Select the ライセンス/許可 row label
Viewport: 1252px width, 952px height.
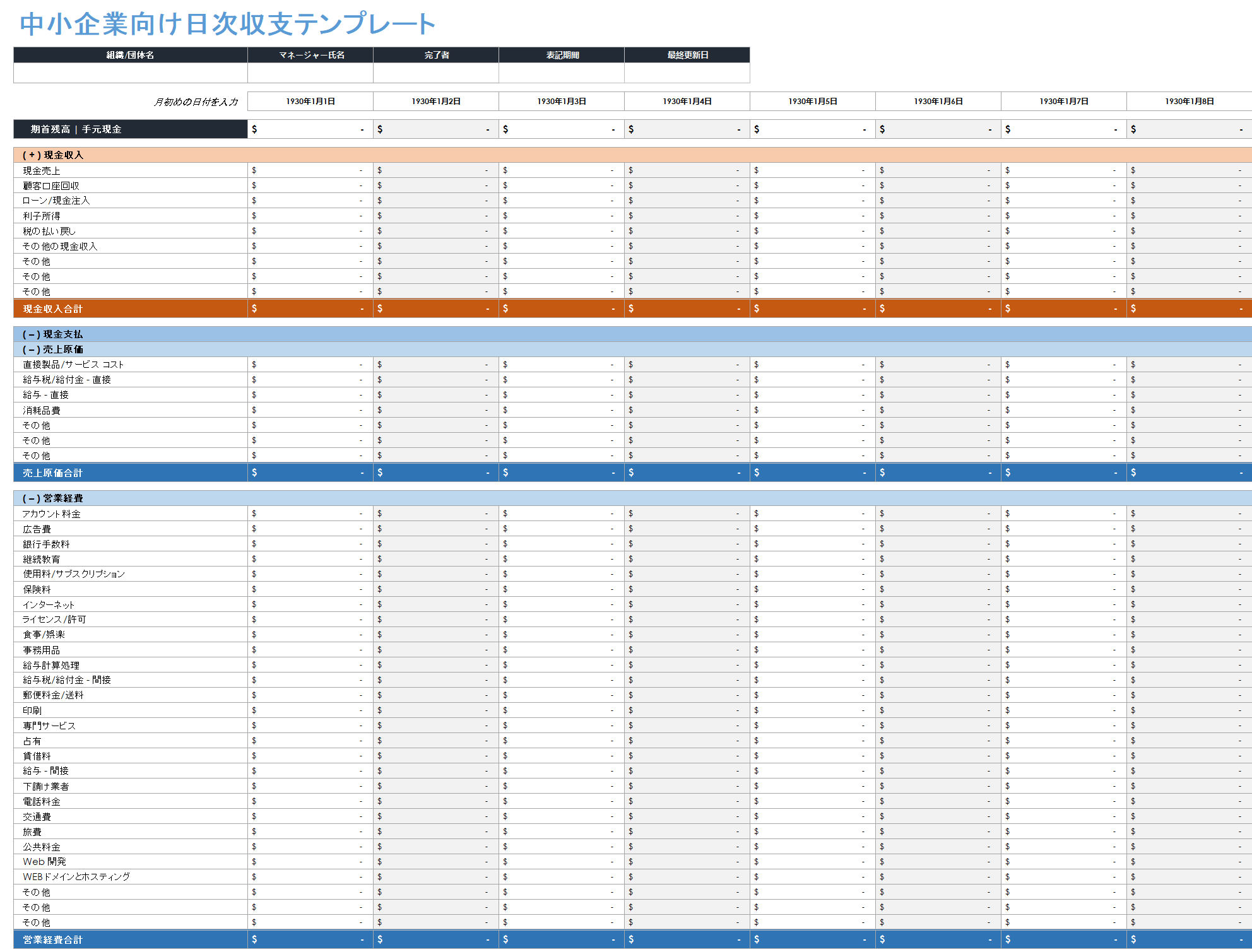coord(131,620)
